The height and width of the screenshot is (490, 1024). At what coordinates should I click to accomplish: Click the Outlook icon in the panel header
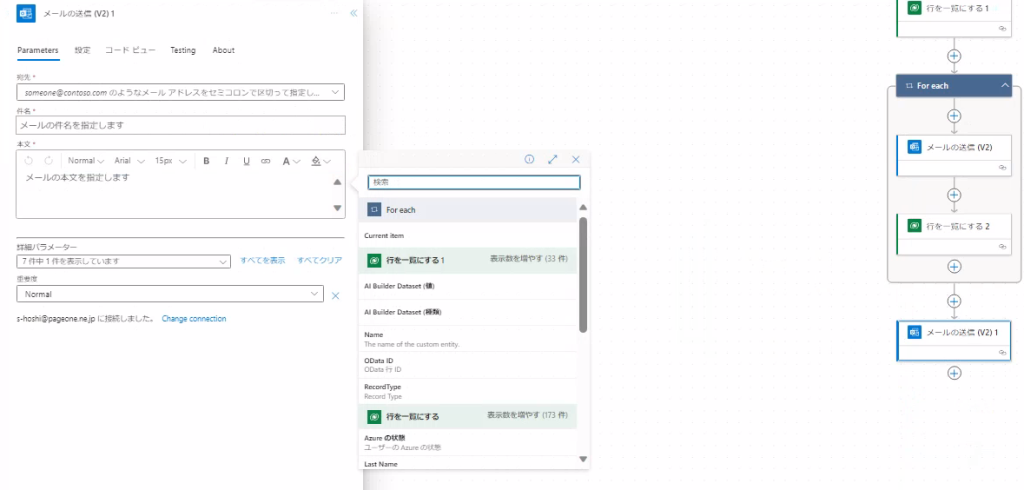[x=26, y=14]
